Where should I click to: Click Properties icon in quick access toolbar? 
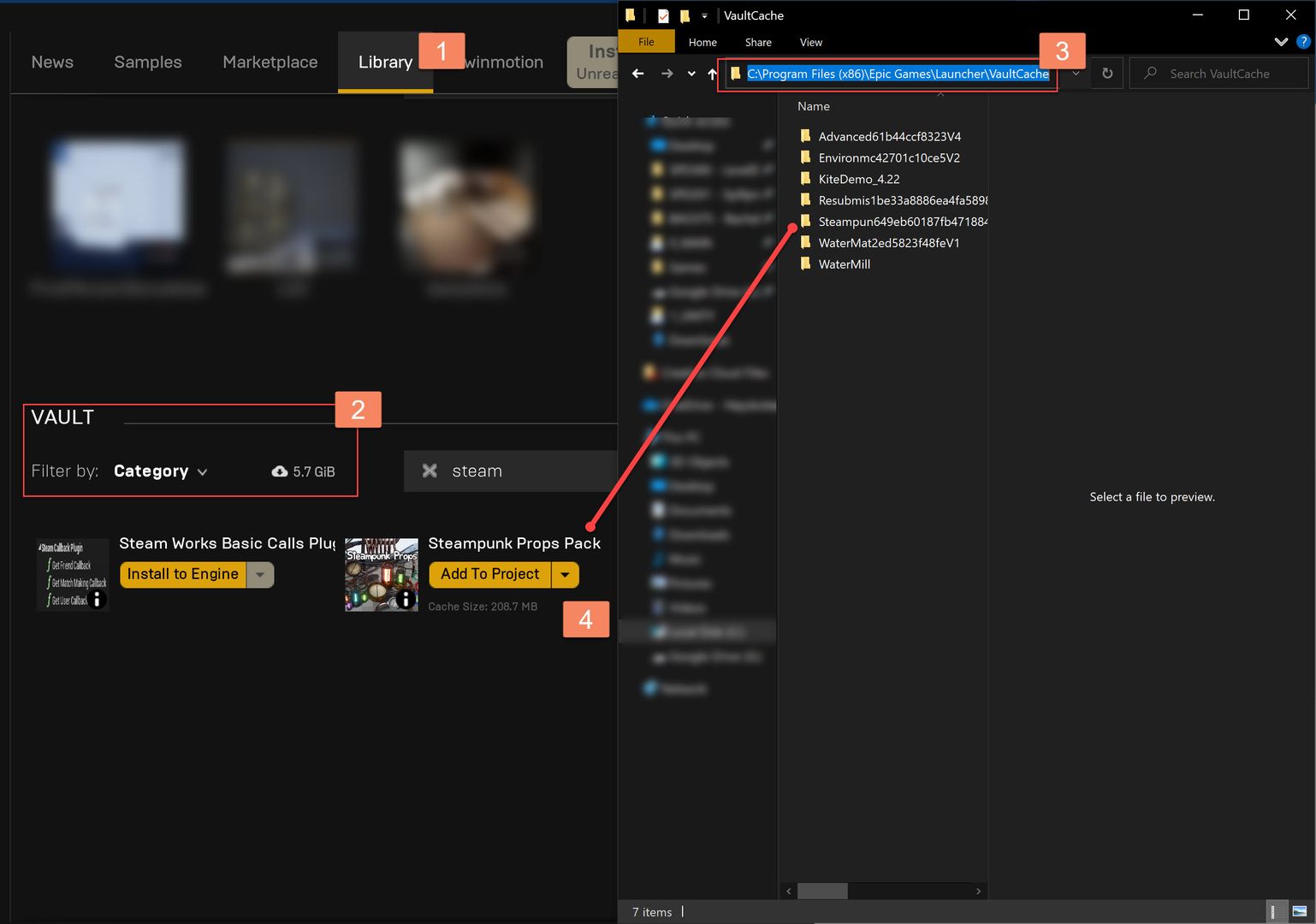(x=663, y=15)
